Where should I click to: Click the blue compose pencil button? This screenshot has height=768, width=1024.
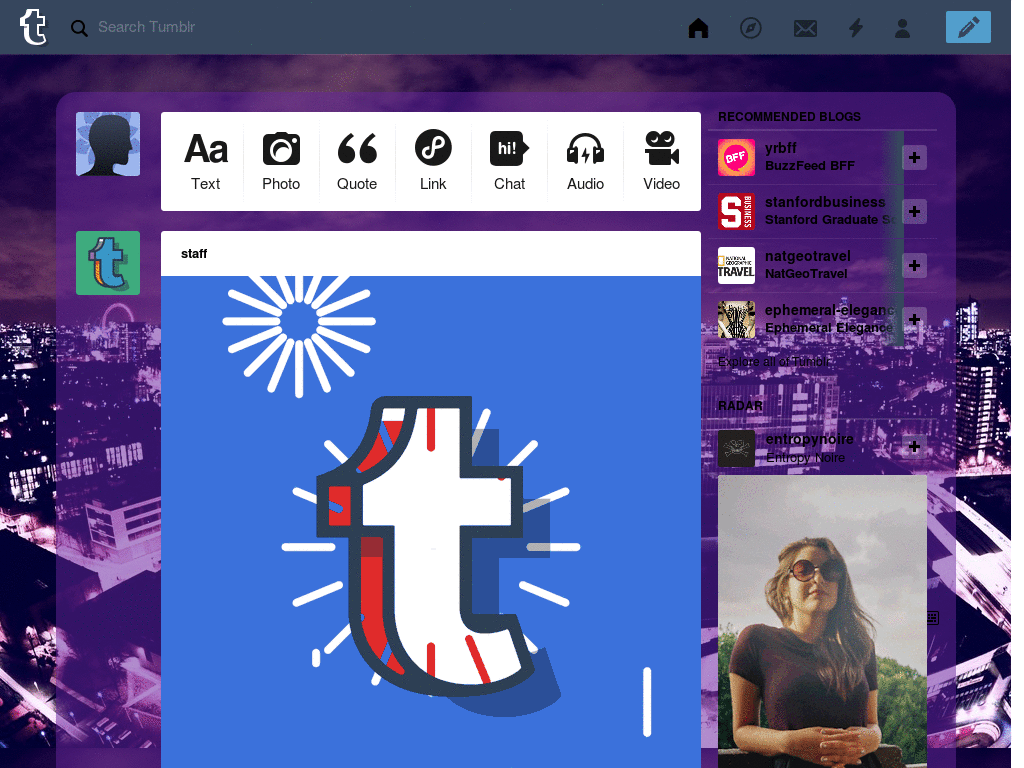pos(968,27)
